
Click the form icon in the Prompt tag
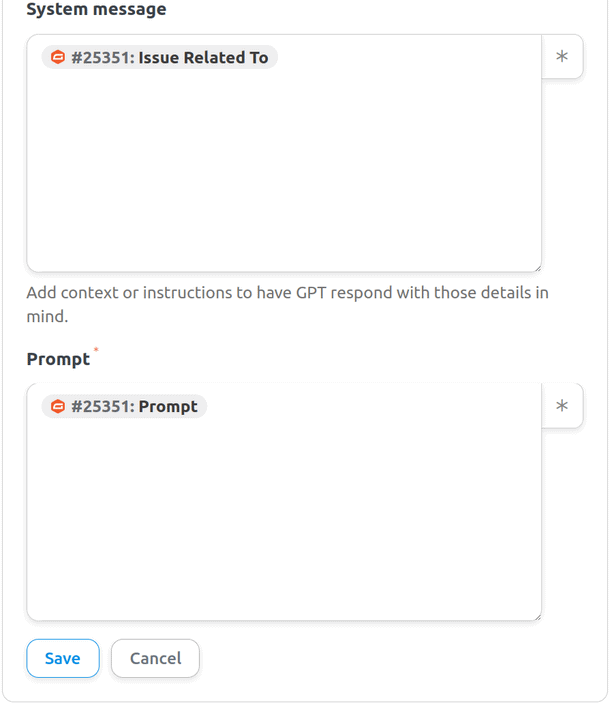(x=58, y=407)
